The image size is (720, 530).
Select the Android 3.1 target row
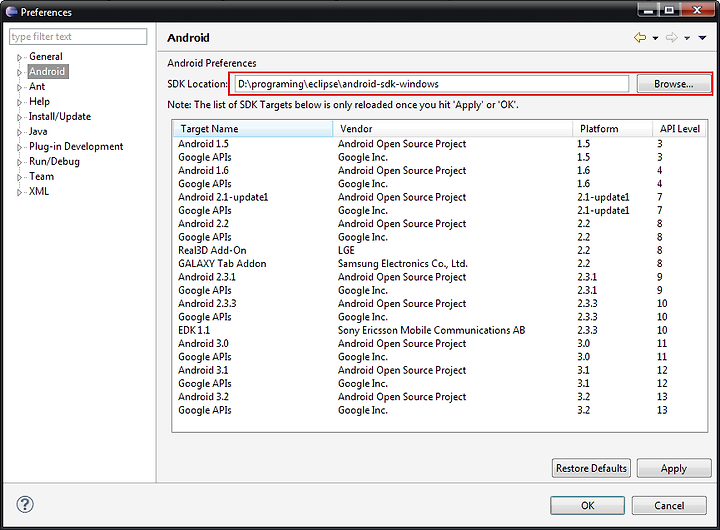[x=440, y=370]
